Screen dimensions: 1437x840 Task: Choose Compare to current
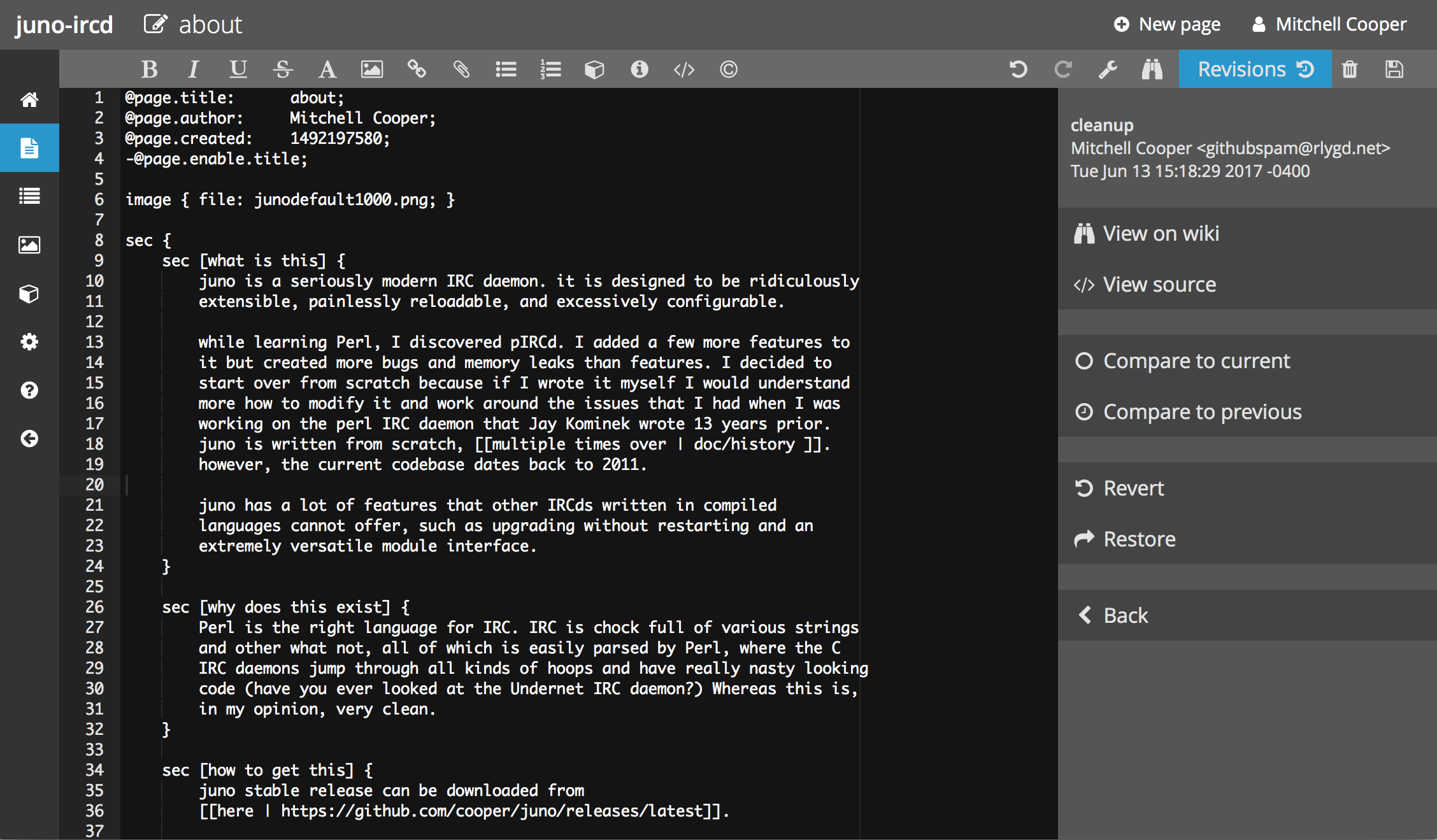(1247, 360)
